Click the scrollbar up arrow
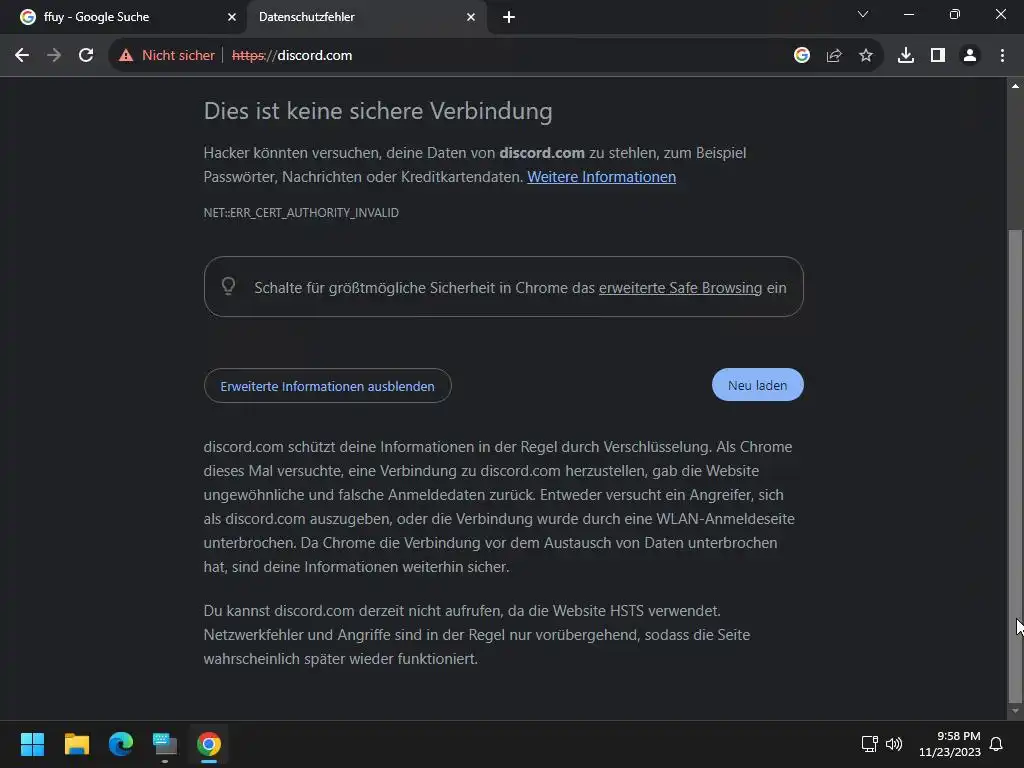 point(1015,86)
